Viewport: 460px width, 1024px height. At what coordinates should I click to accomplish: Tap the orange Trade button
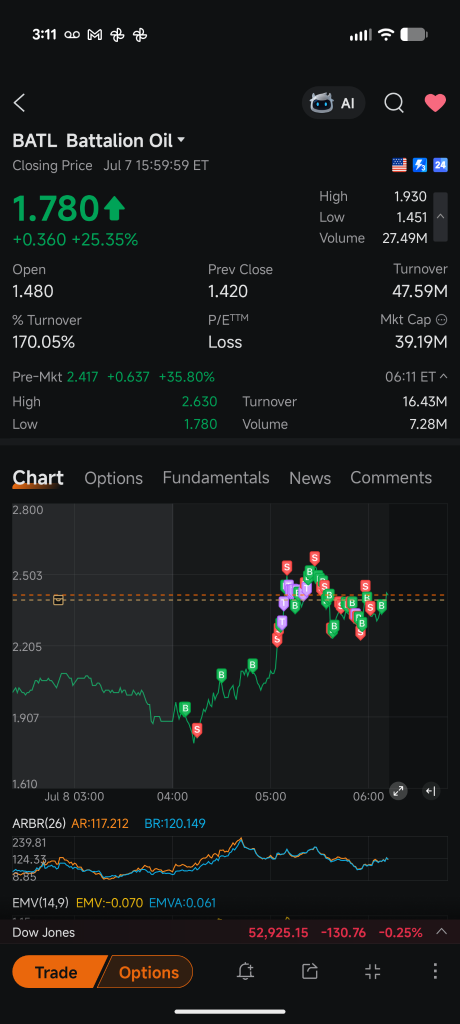[58, 972]
